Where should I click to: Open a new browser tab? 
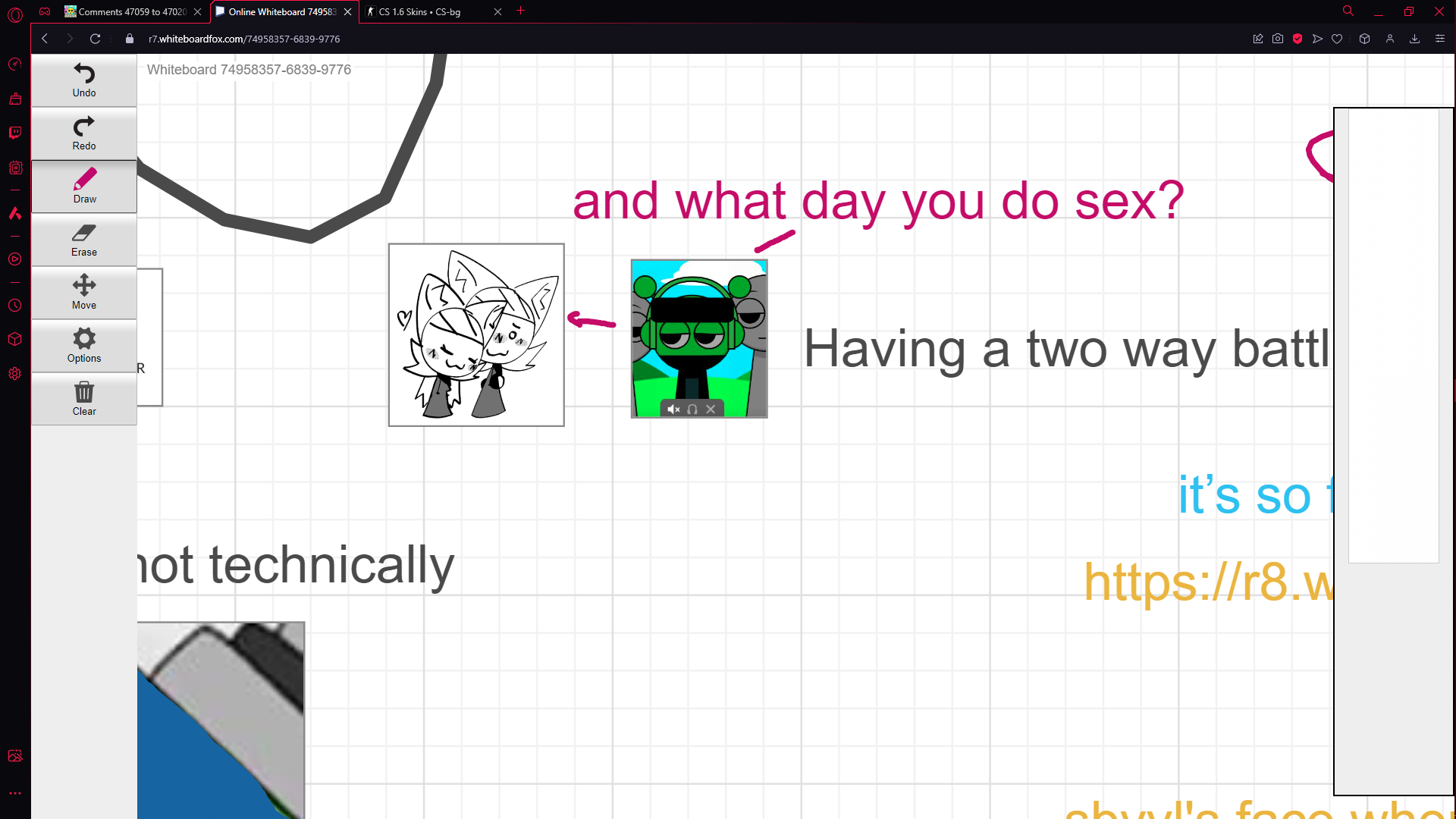(520, 11)
